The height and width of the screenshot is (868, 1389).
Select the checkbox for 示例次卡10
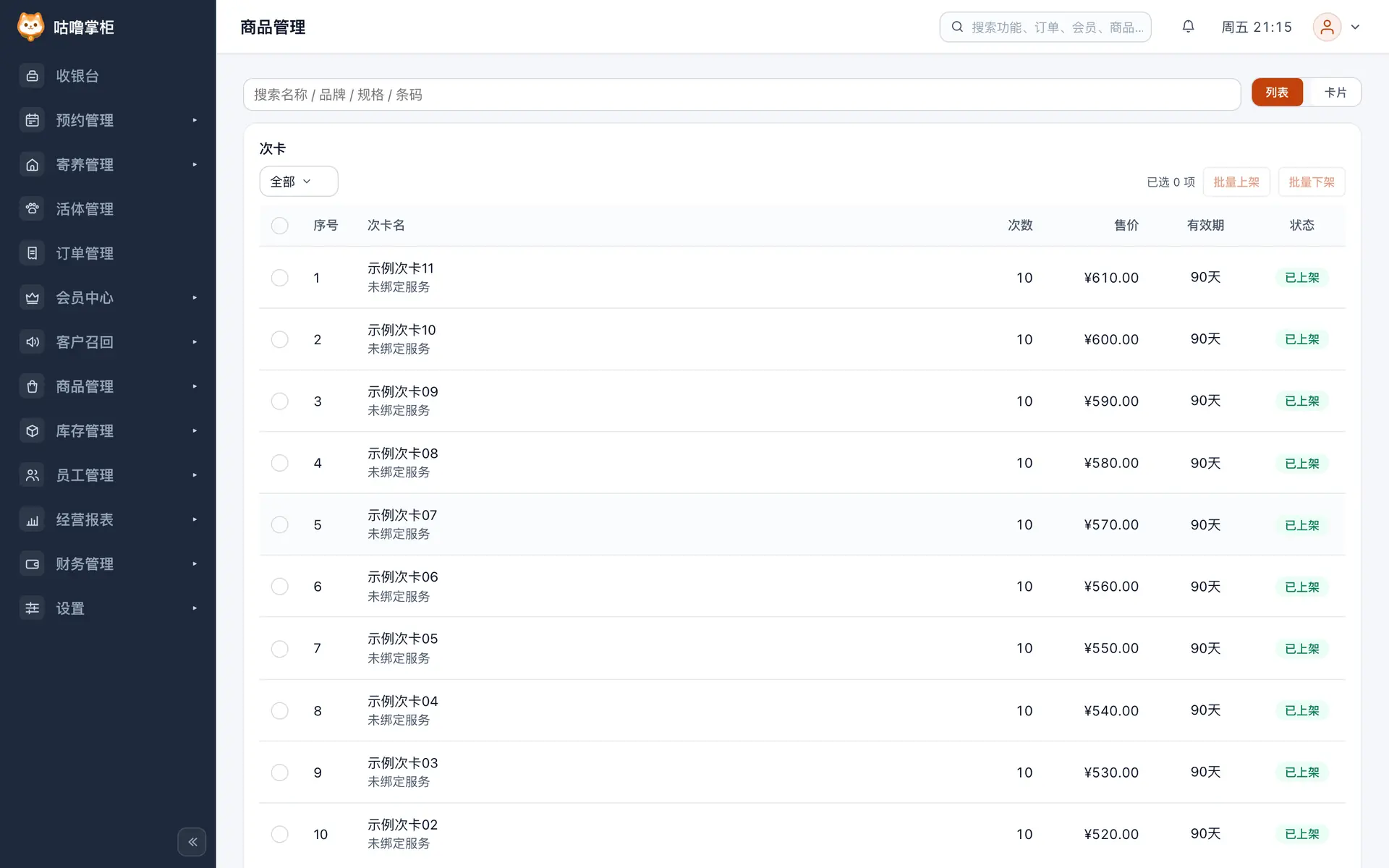[x=279, y=339]
